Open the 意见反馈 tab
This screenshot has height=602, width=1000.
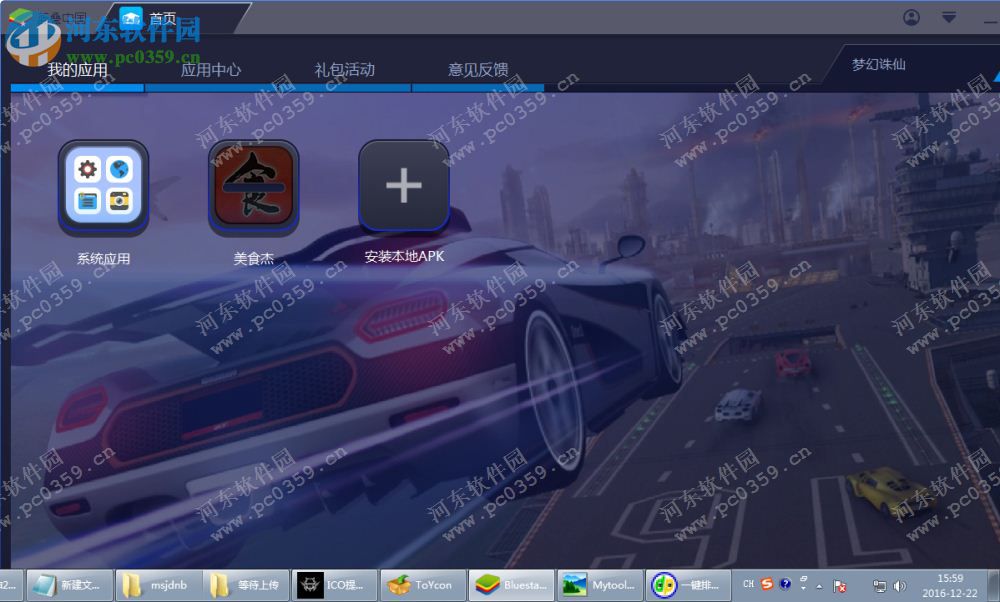(x=478, y=70)
